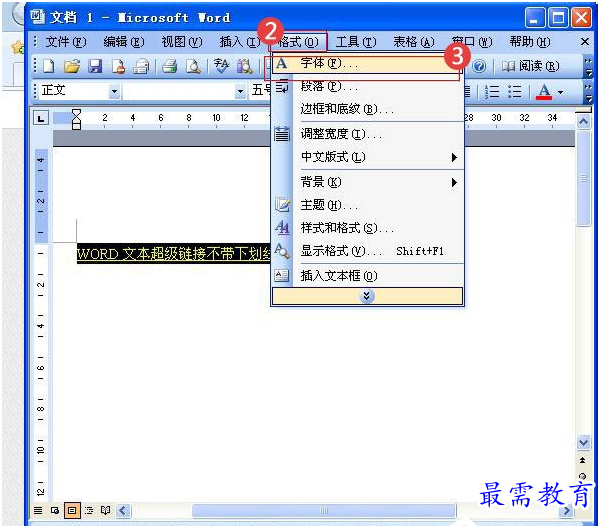Expand Standard toolbar options arrow
601x526 pixels.
click(x=588, y=67)
